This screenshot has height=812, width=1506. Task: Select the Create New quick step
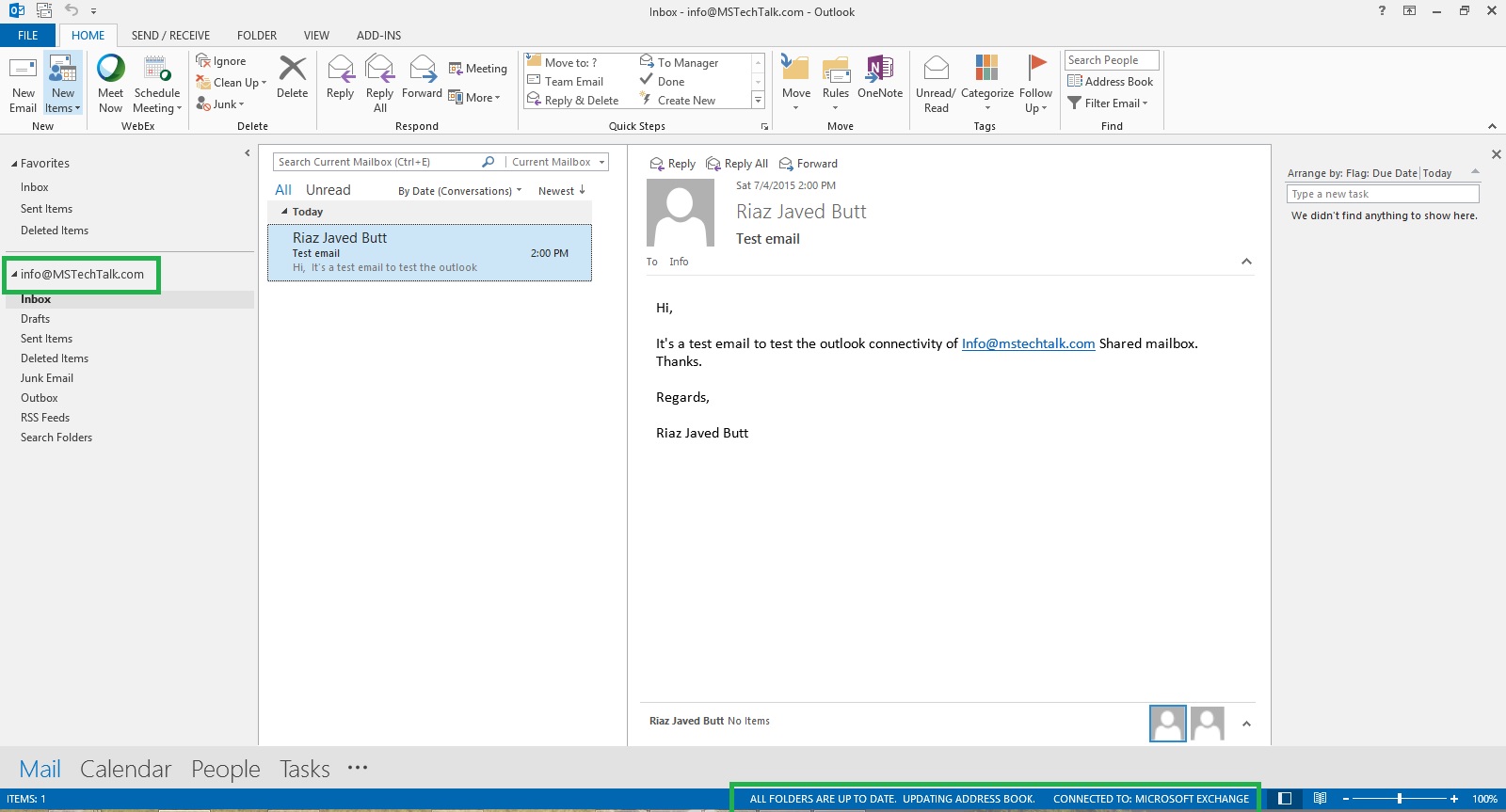(x=678, y=101)
